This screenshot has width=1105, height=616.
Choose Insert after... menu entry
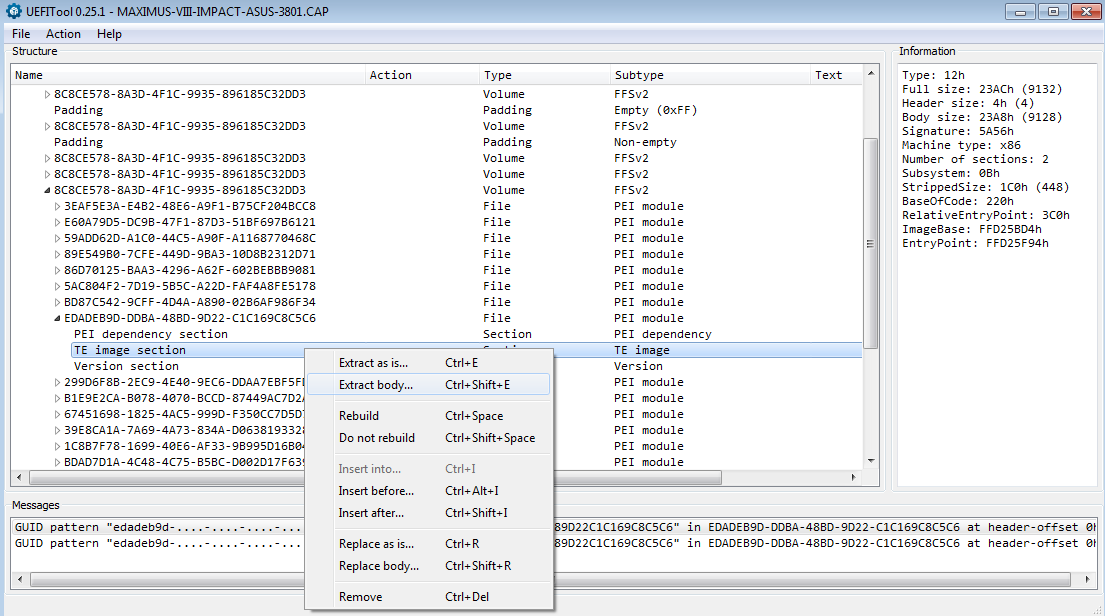pos(428,512)
